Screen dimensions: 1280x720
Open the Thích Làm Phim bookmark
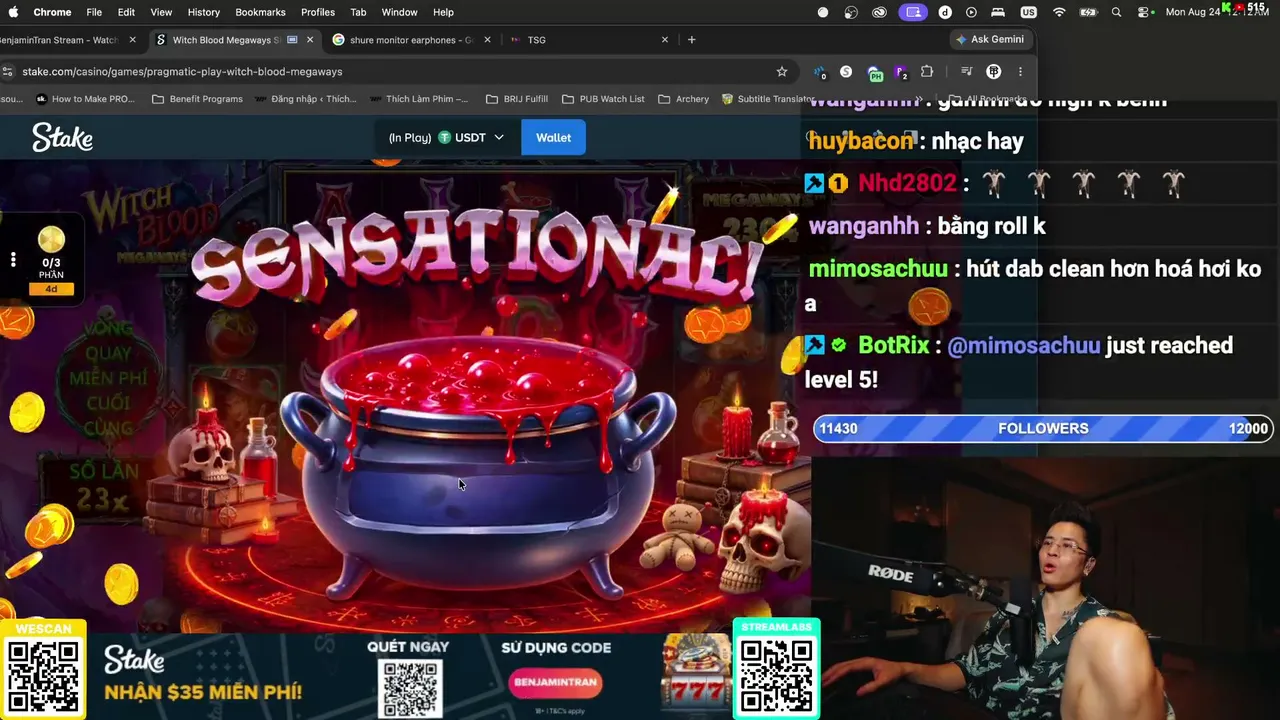click(x=419, y=99)
